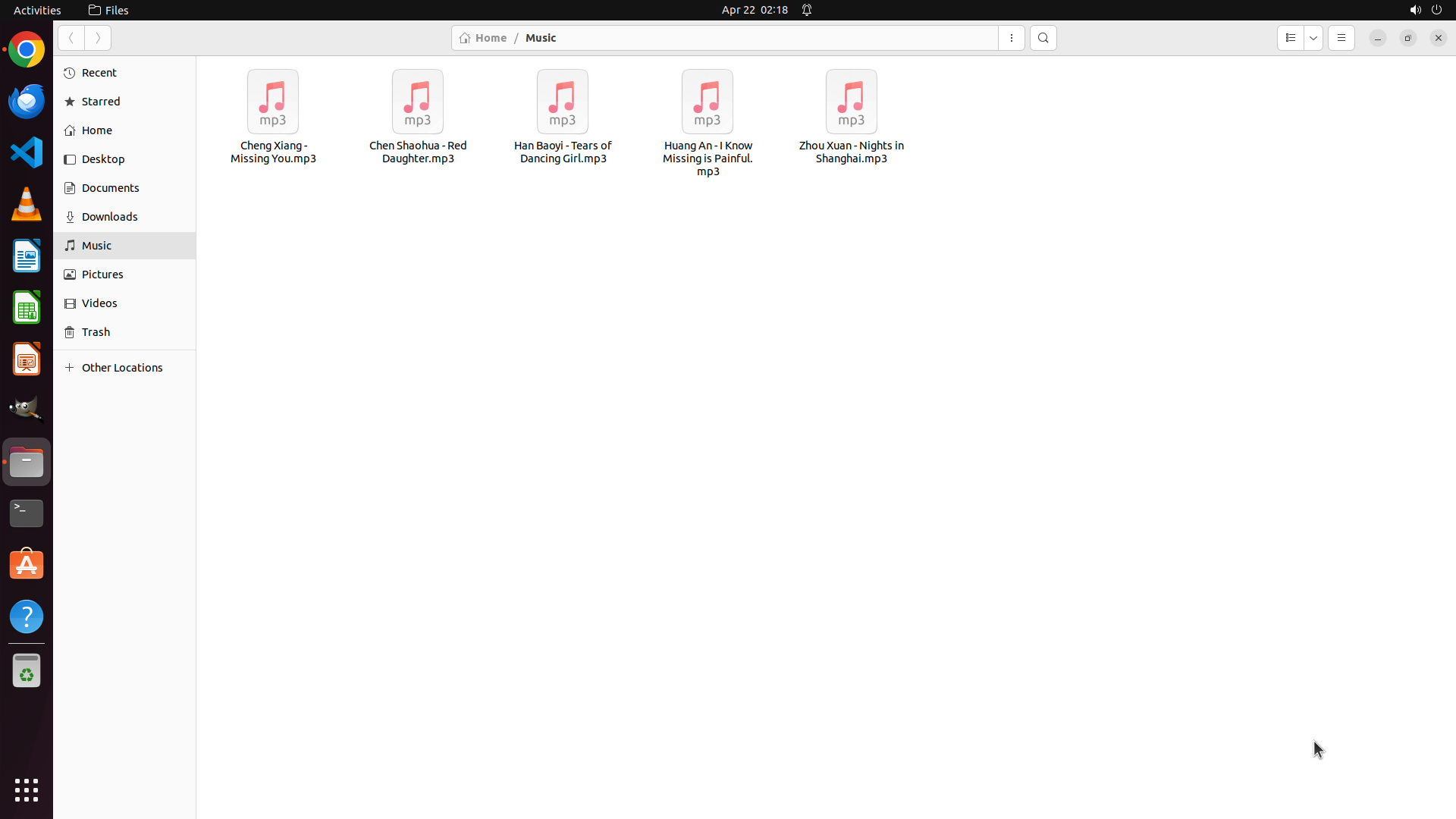
Task: Go back with the left arrow
Action: (71, 38)
